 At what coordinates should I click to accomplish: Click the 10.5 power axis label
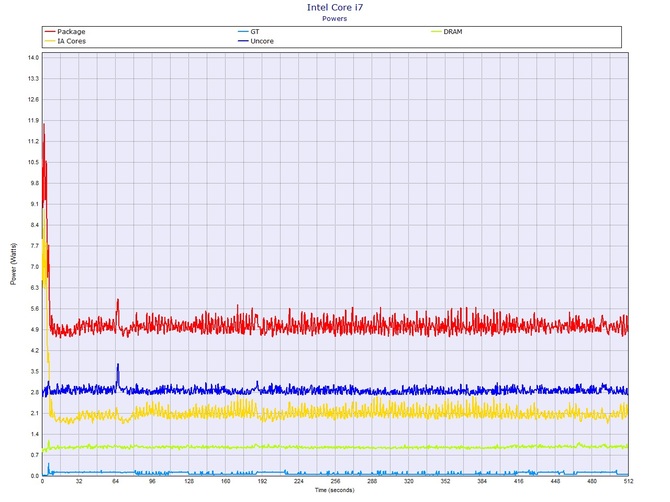(33, 162)
